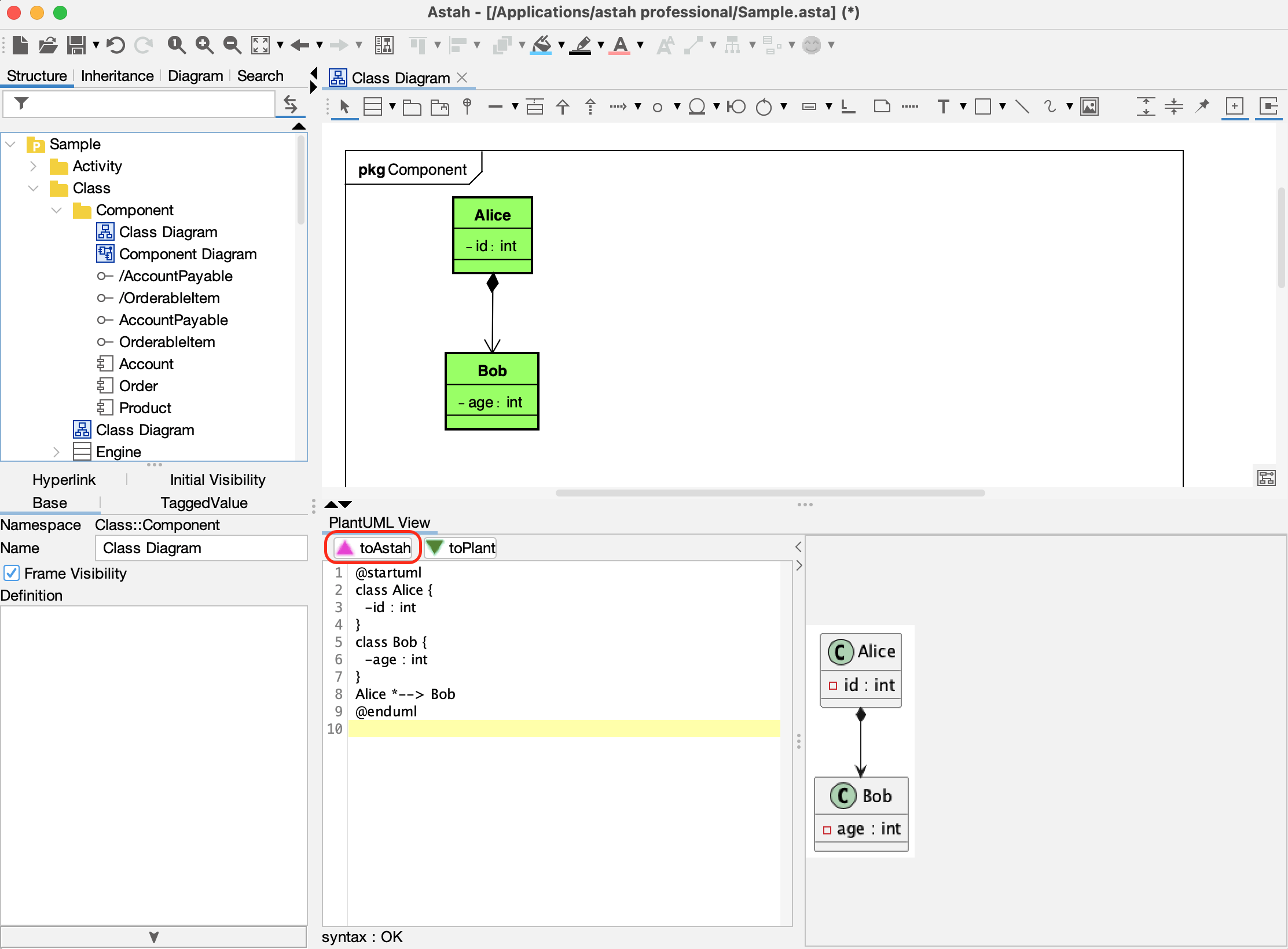Viewport: 1288px width, 949px height.
Task: Open the font color dropdown arrow
Action: [x=640, y=45]
